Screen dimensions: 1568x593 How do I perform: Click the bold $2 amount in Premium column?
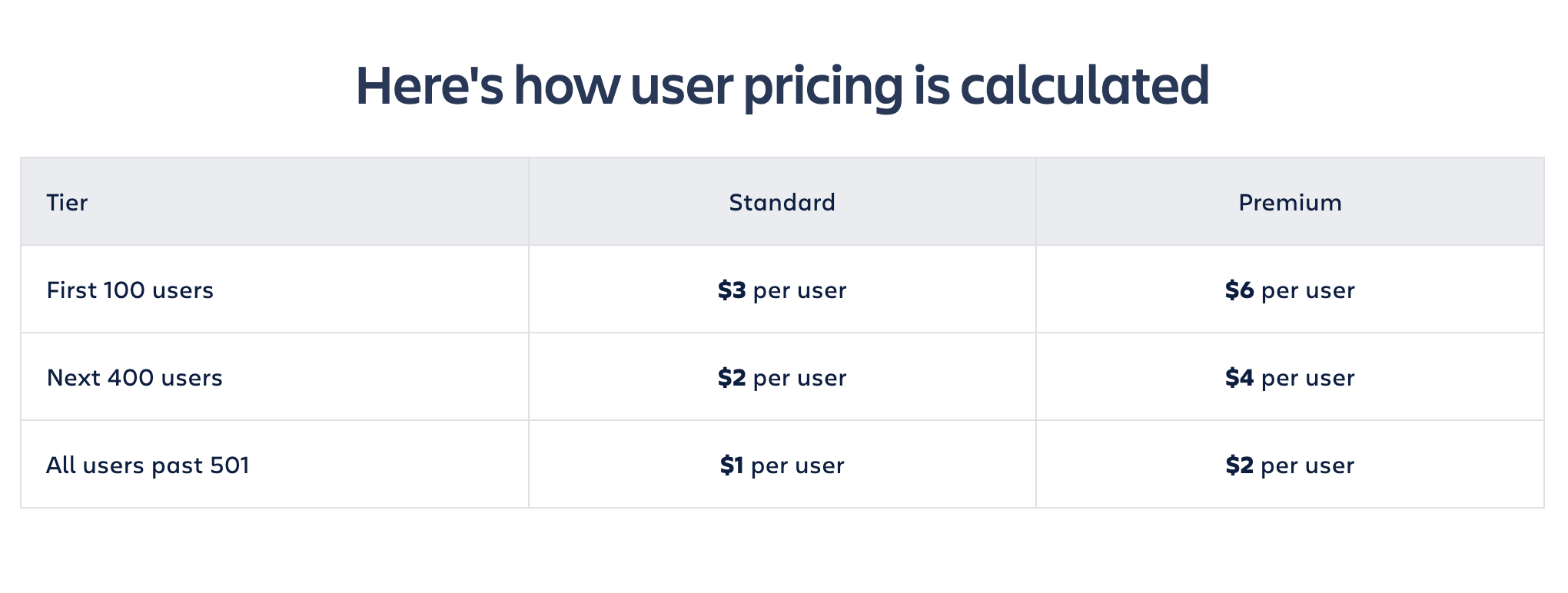click(x=1240, y=465)
